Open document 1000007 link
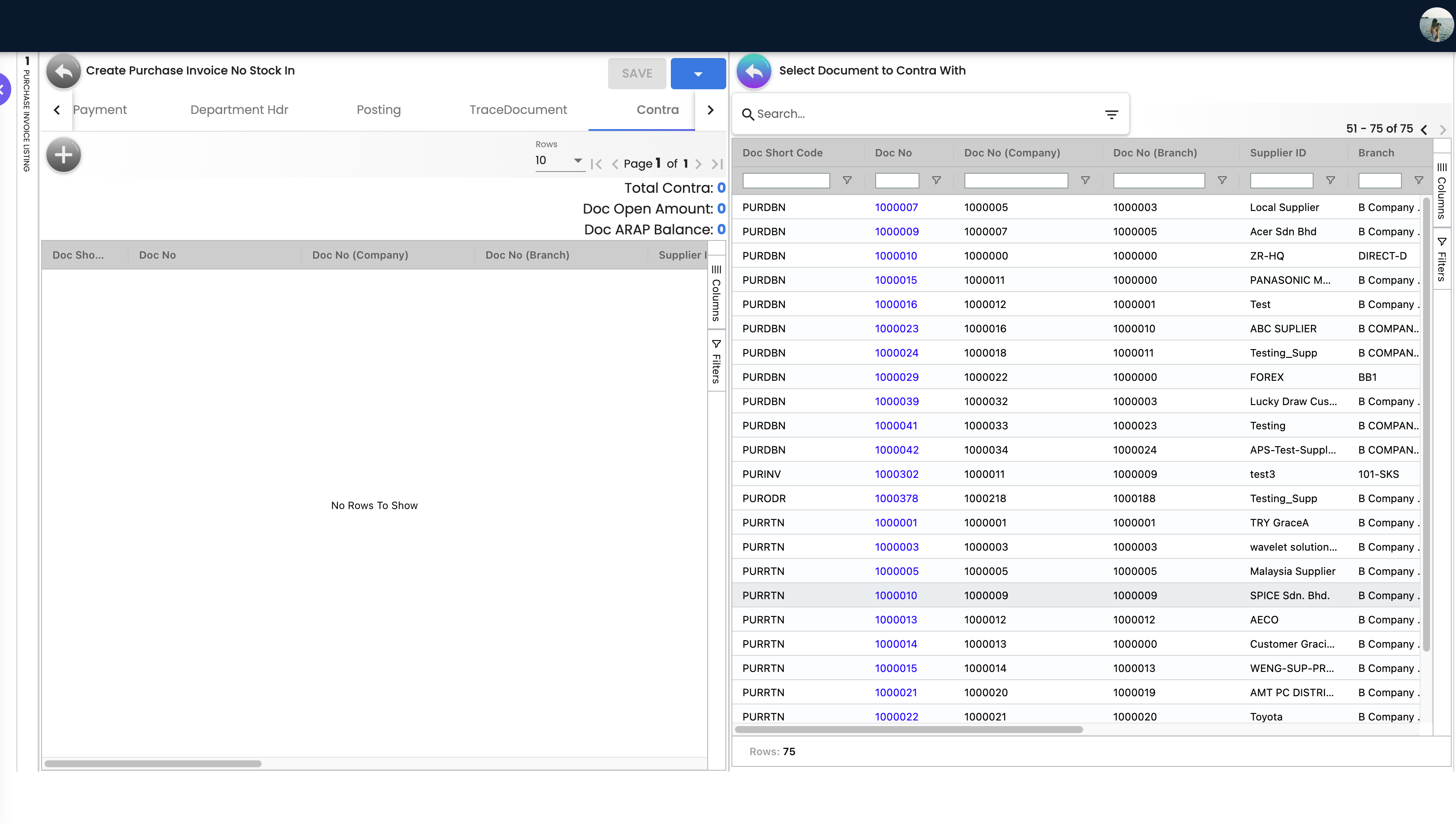The width and height of the screenshot is (1456, 824). coord(896,207)
